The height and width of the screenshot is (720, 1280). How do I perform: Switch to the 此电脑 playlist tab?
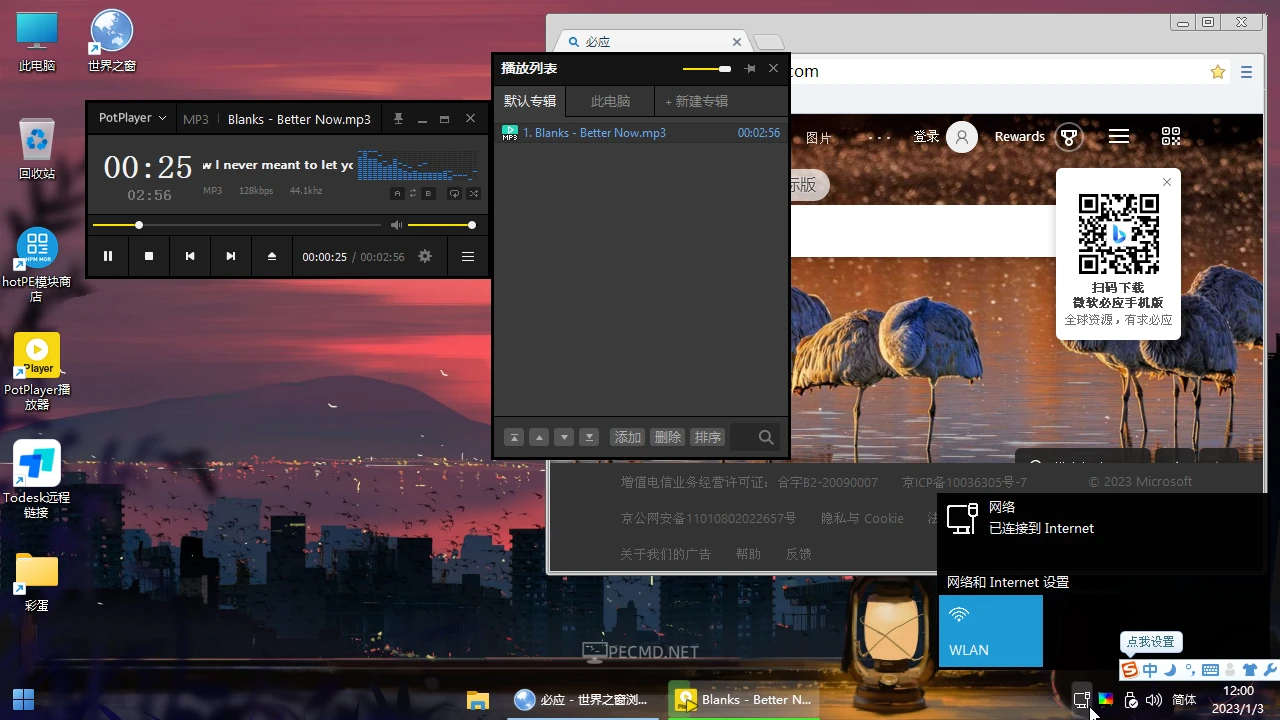[610, 101]
